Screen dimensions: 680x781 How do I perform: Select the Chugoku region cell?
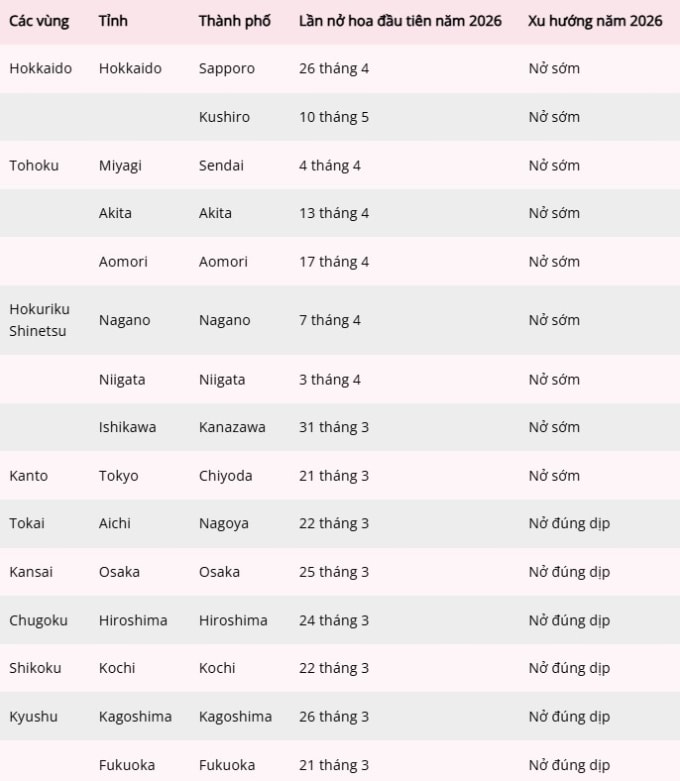tap(38, 620)
